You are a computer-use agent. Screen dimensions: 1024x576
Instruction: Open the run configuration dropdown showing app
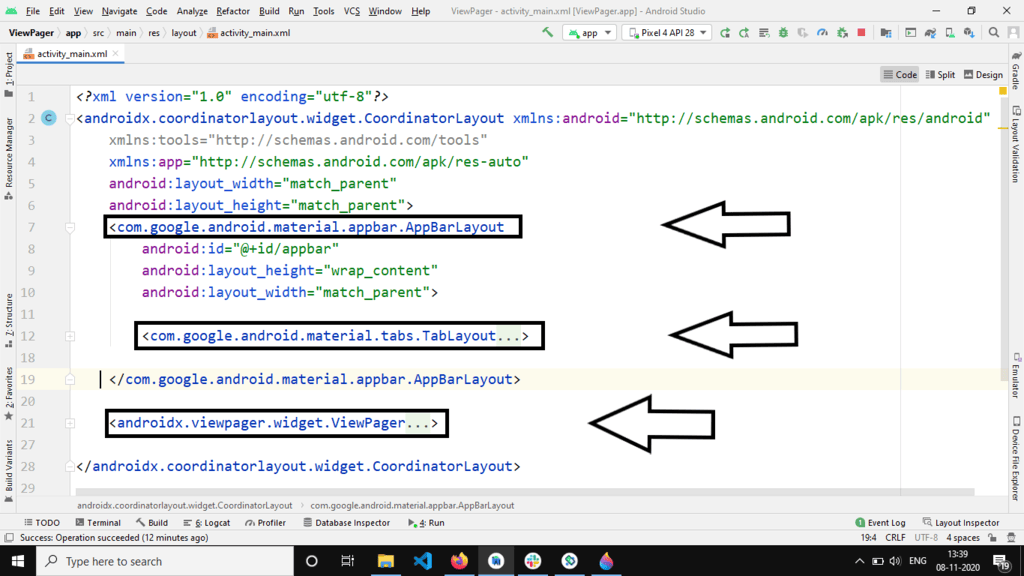590,32
